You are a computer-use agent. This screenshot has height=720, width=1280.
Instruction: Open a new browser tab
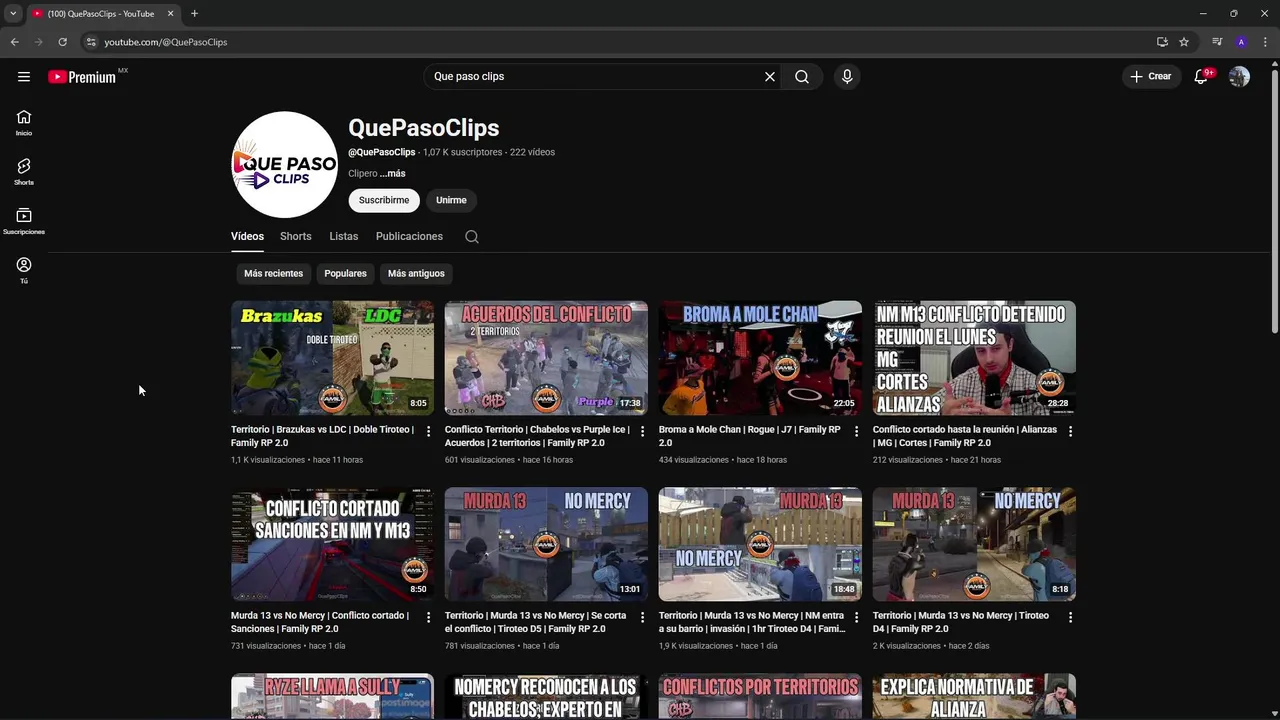tap(194, 14)
